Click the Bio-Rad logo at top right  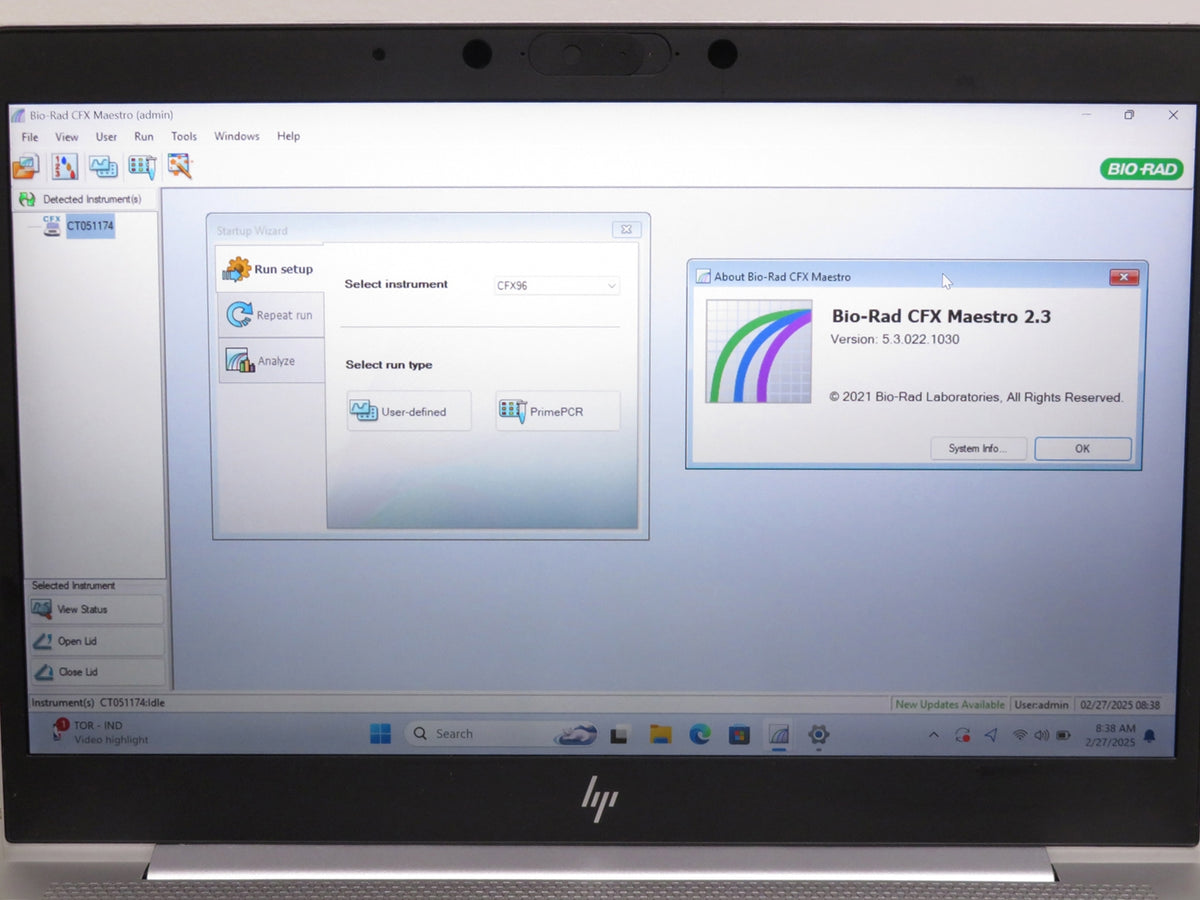(x=1142, y=169)
